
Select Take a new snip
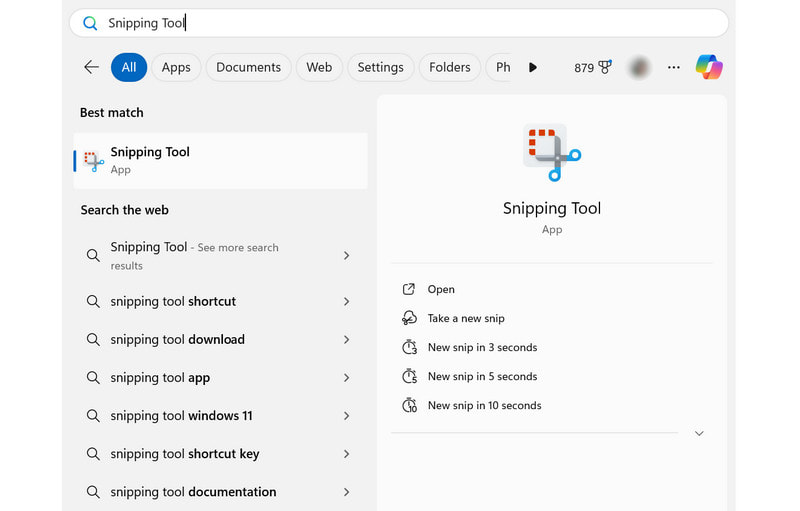(466, 318)
